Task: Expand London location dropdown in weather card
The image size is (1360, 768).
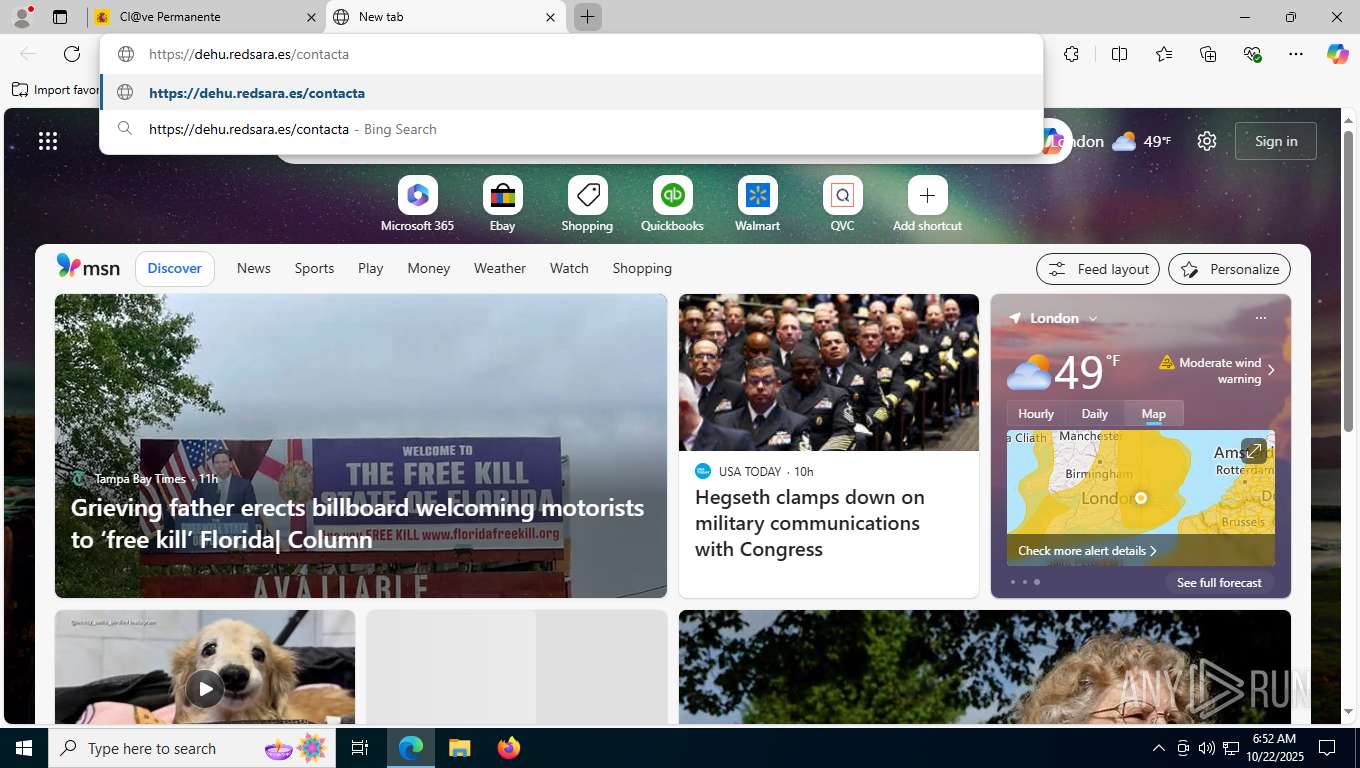Action: pos(1093,318)
